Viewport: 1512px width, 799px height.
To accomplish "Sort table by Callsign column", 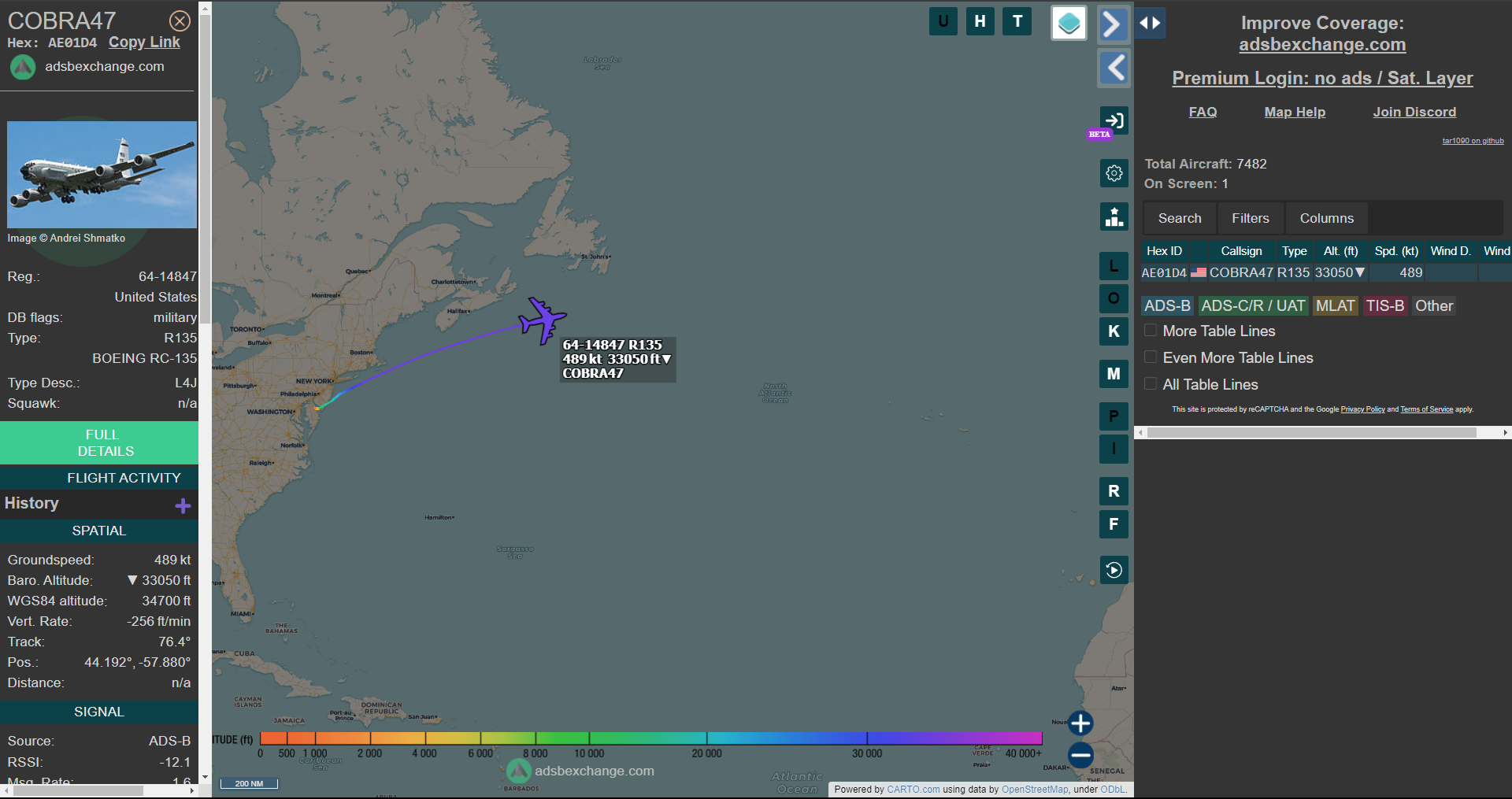I will point(1241,251).
